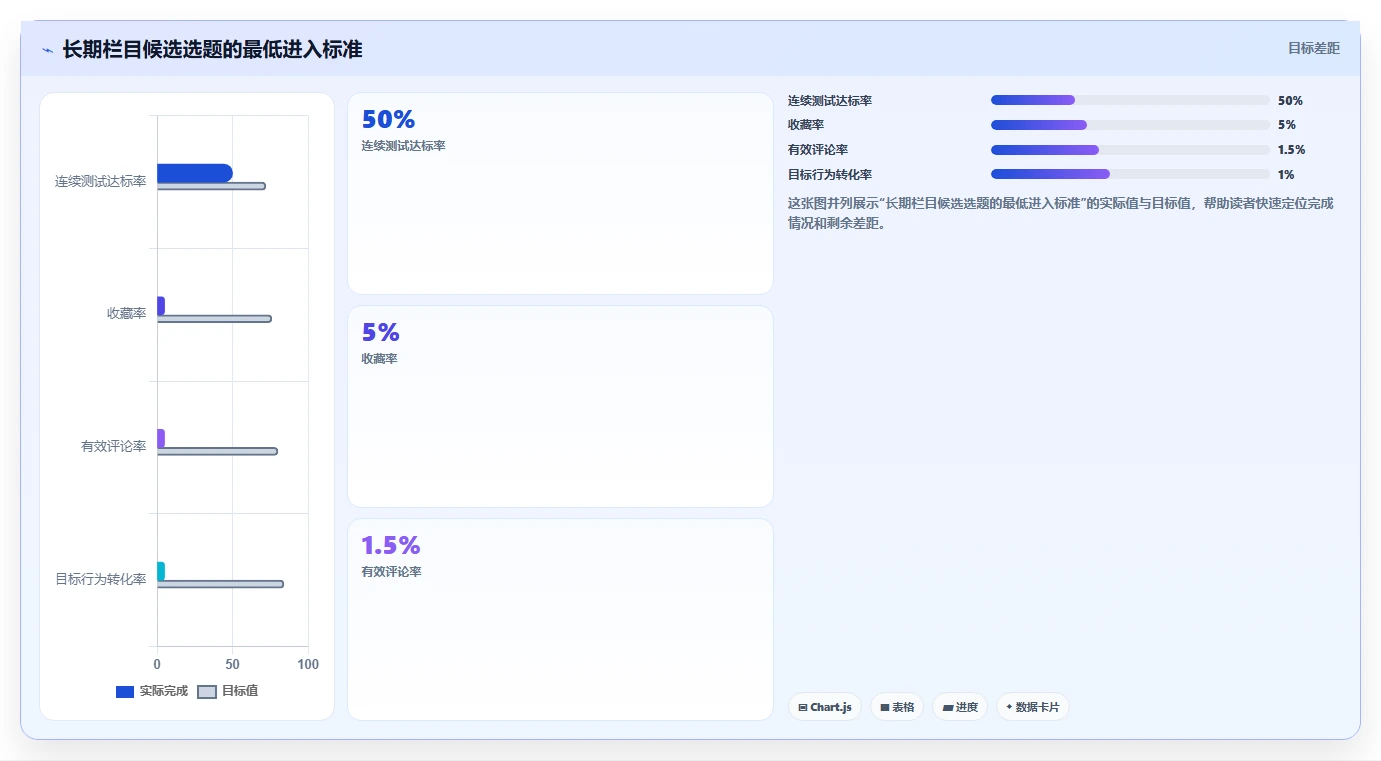
Task: Click the 有效评论率 progress bar
Action: pyautogui.click(x=1130, y=150)
